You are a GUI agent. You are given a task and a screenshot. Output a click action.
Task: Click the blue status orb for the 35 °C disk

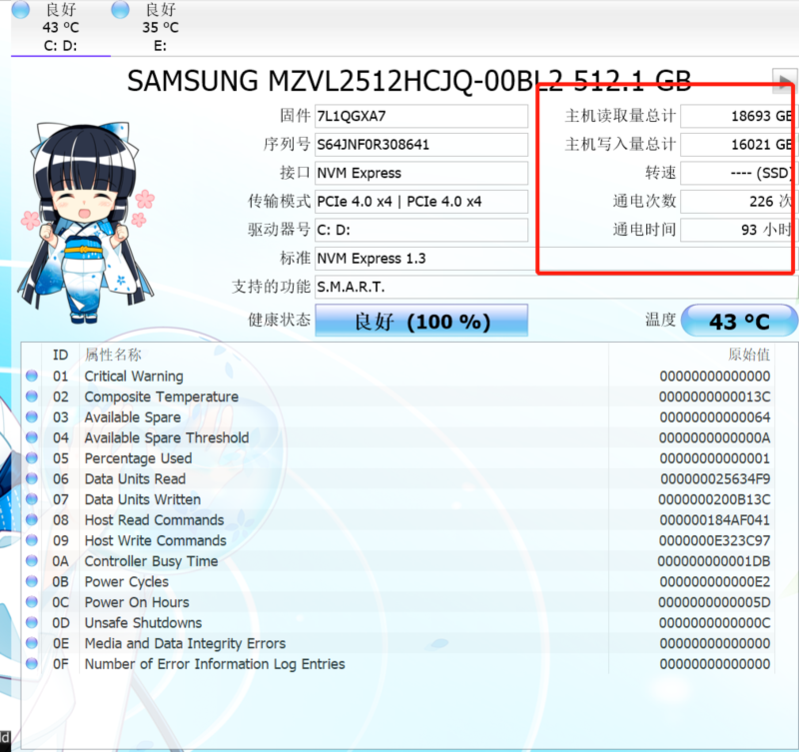121,10
